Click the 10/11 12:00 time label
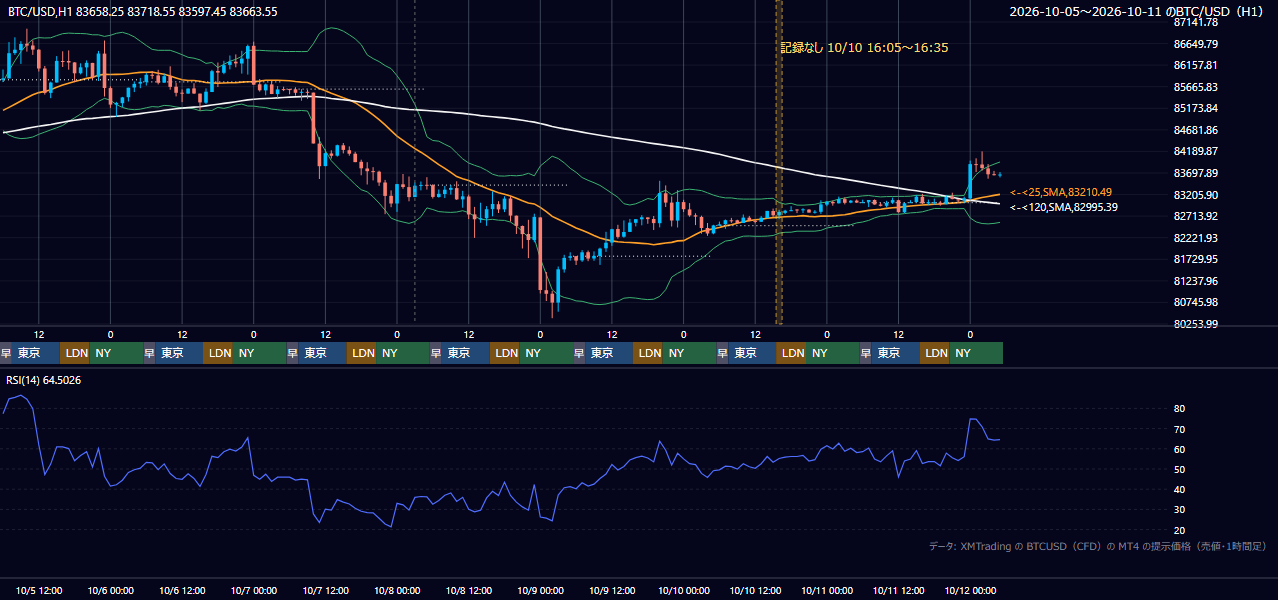Image resolution: width=1278 pixels, height=600 pixels. 900,590
